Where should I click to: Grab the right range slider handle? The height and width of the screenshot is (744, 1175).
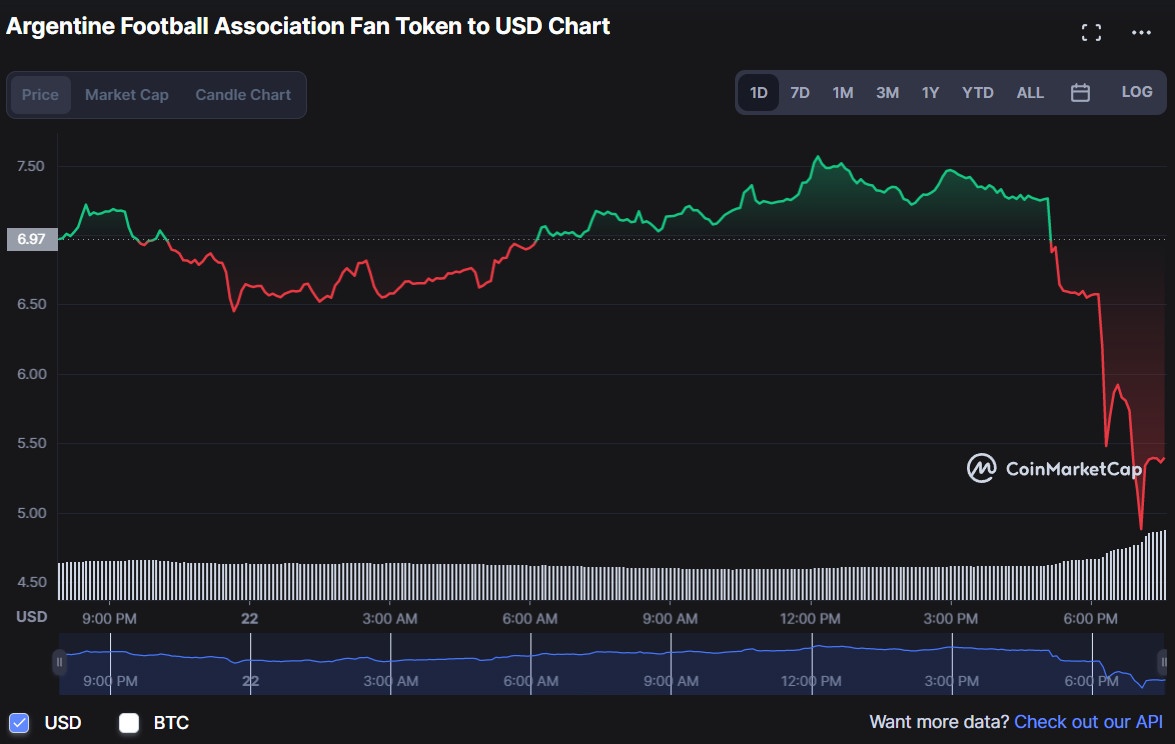tap(1163, 662)
